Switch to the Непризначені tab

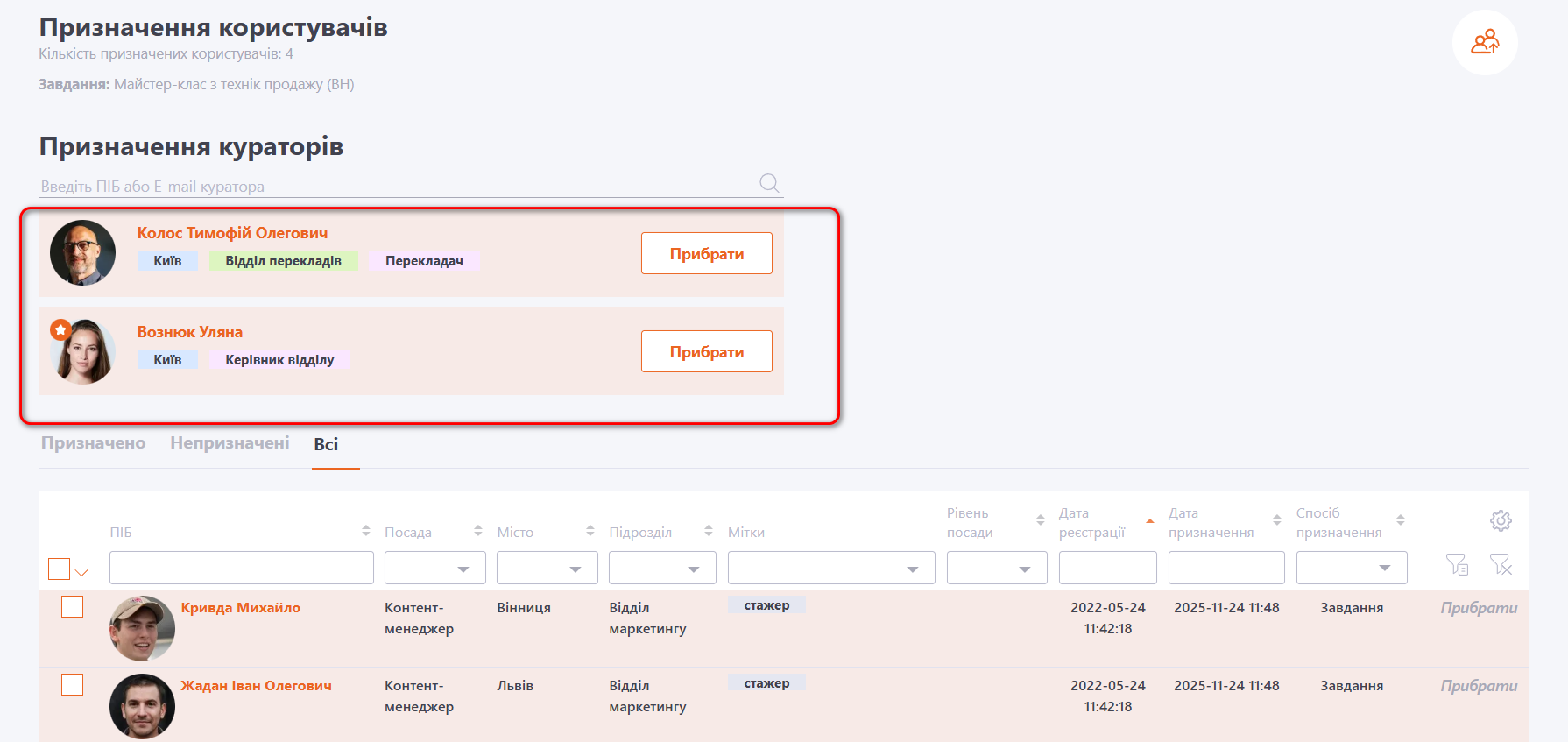coord(230,443)
